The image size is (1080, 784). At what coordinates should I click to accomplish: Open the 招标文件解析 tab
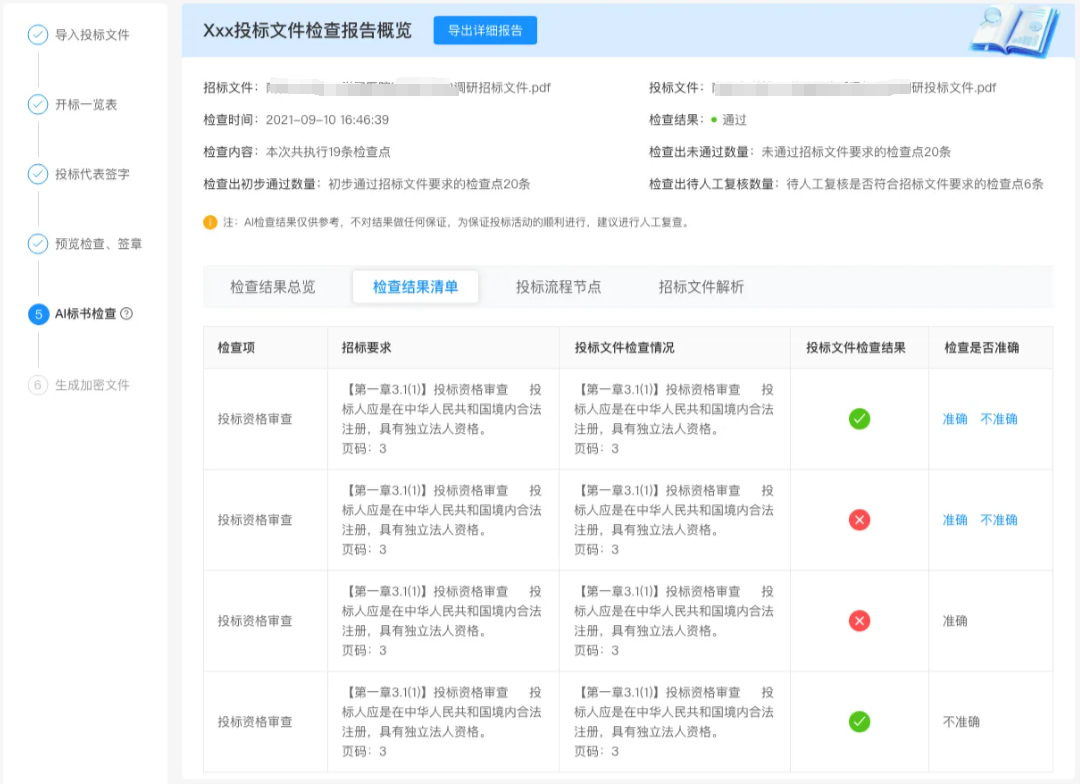(701, 287)
